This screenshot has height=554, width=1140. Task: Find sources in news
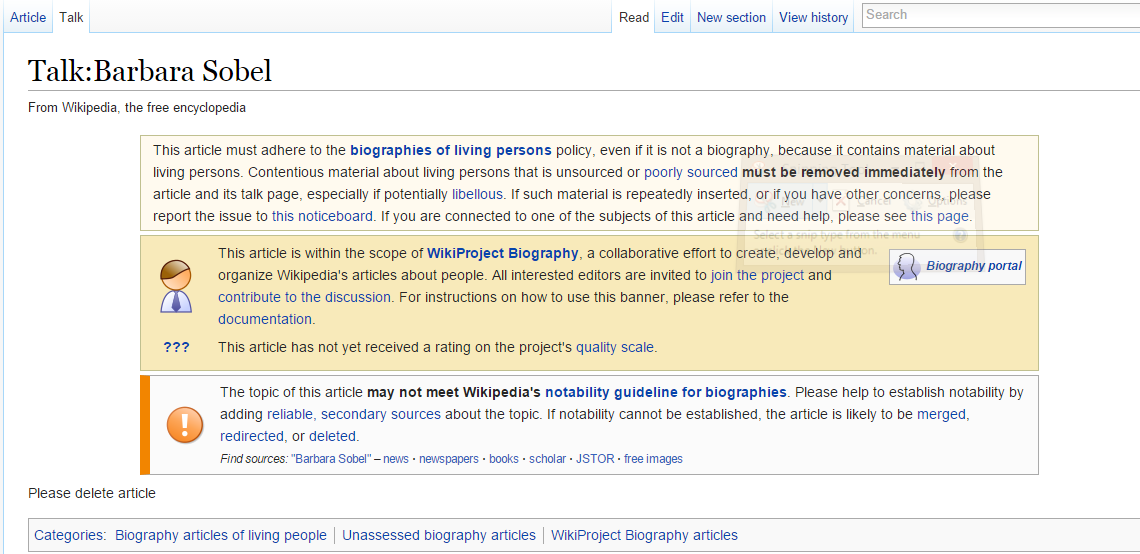[396, 459]
